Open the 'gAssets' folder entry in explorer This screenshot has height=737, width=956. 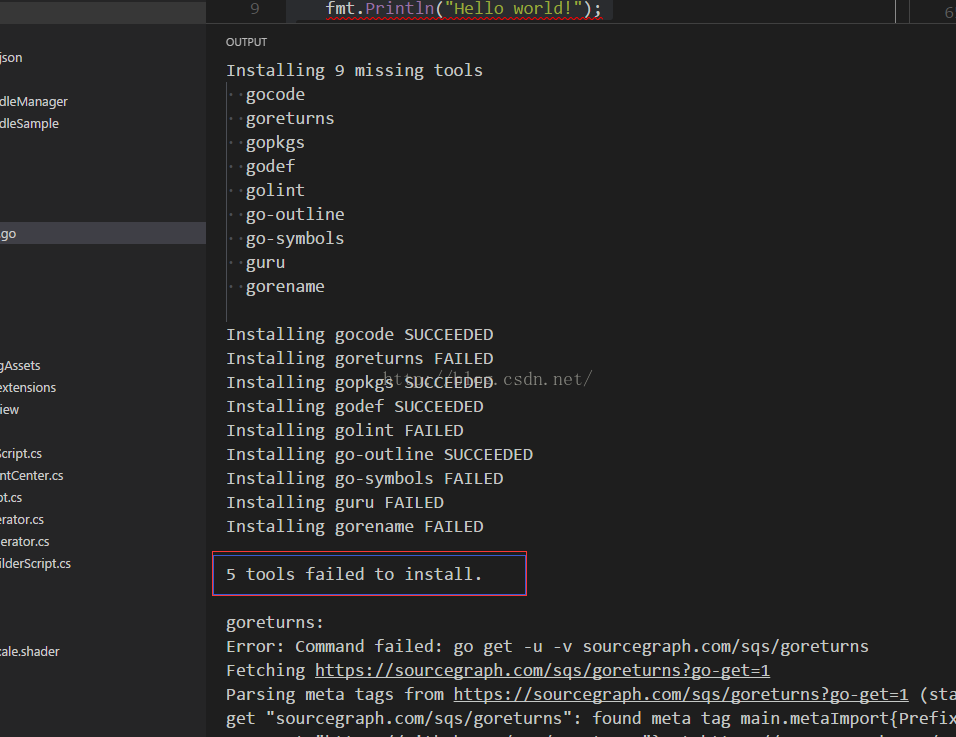coord(20,366)
